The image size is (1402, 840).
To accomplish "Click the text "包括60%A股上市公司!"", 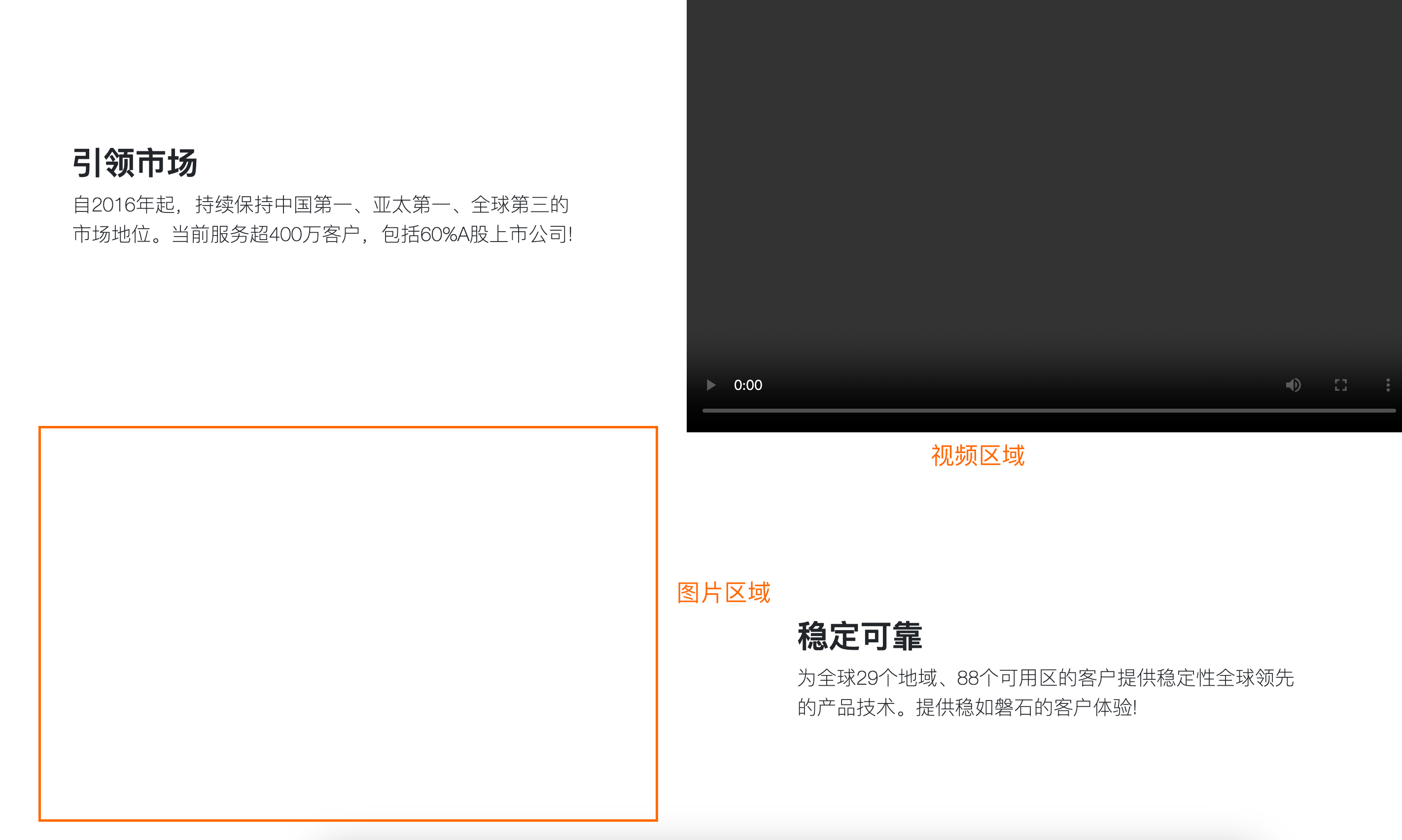I will click(477, 234).
